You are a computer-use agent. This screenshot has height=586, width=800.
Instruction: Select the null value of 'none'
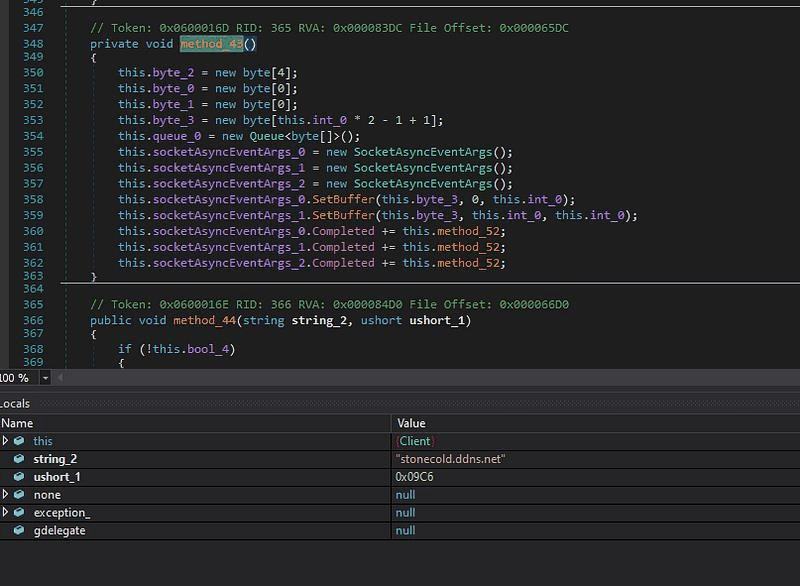click(405, 495)
